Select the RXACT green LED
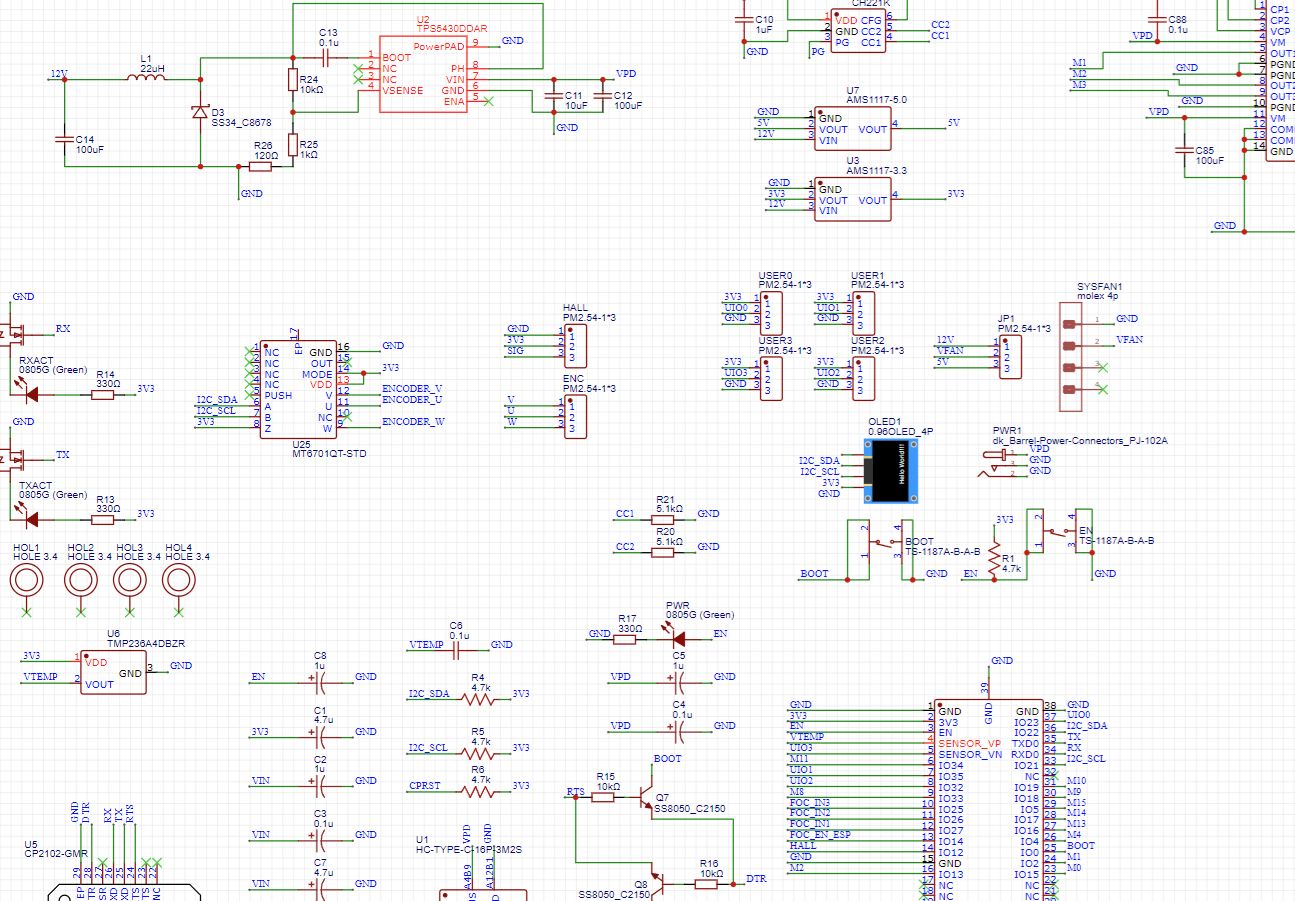The width and height of the screenshot is (1295, 901). pyautogui.click(x=29, y=394)
